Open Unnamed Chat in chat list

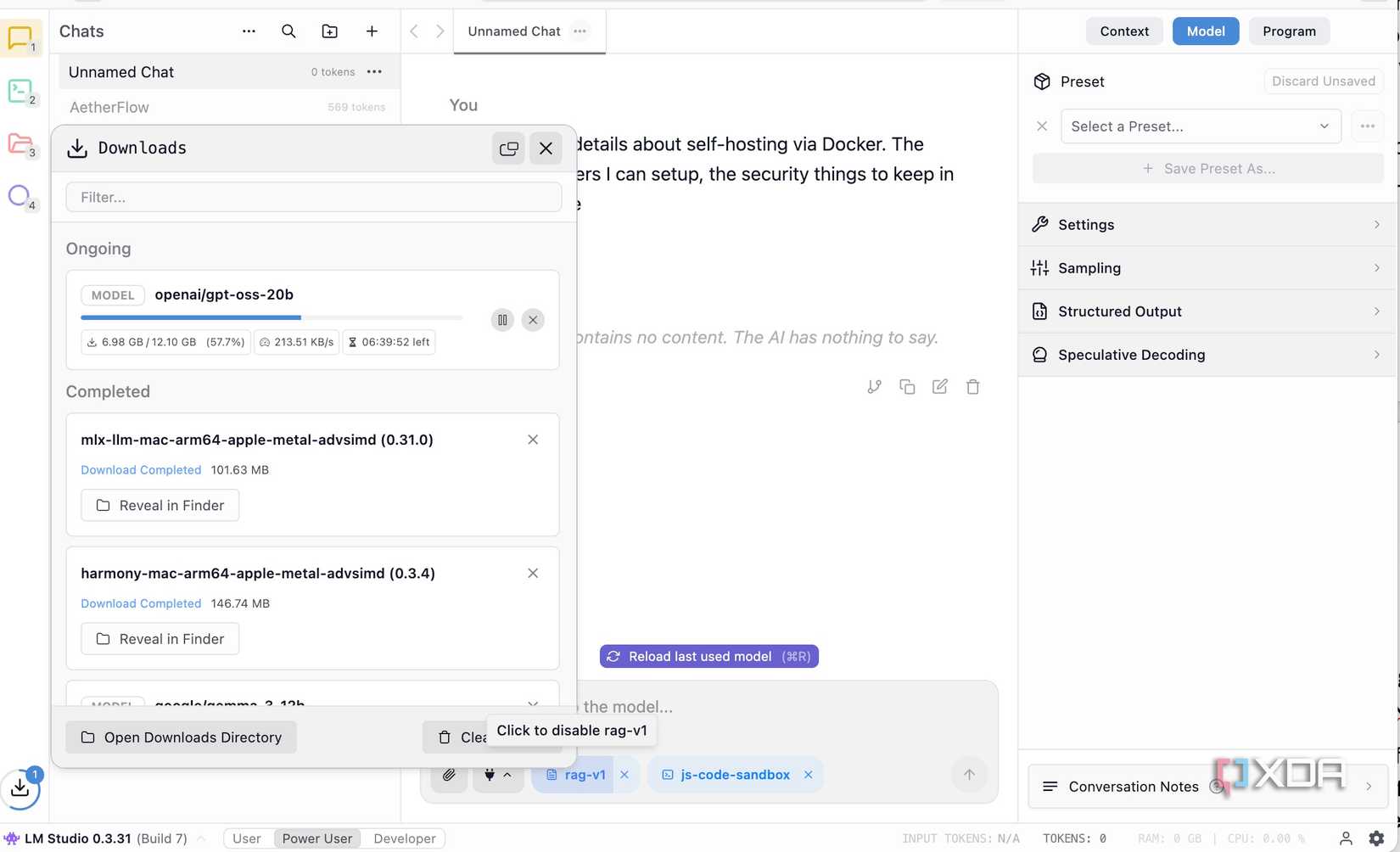[x=229, y=72]
